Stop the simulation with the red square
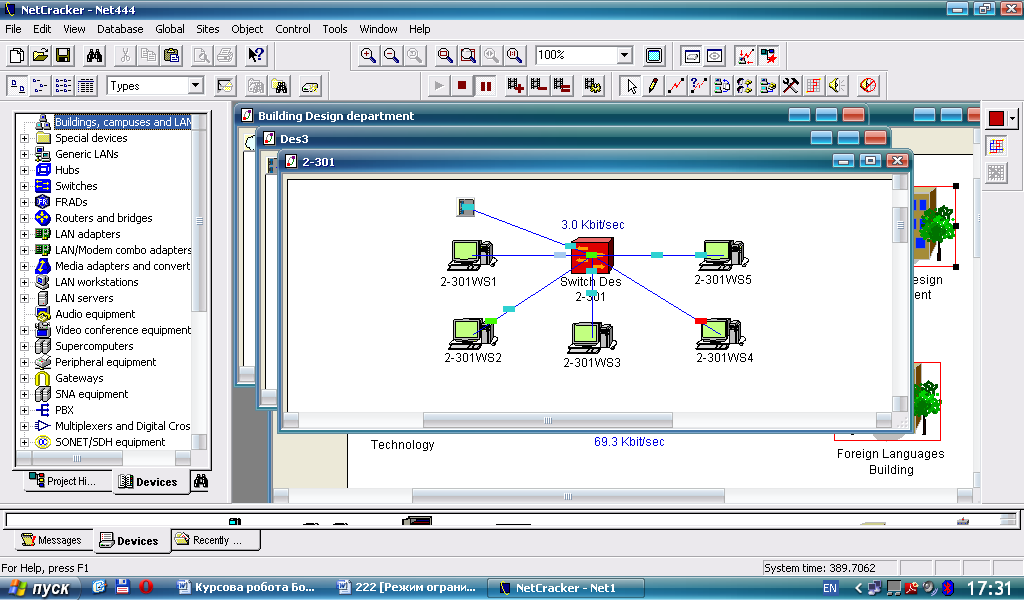The image size is (1024, 600). (462, 86)
